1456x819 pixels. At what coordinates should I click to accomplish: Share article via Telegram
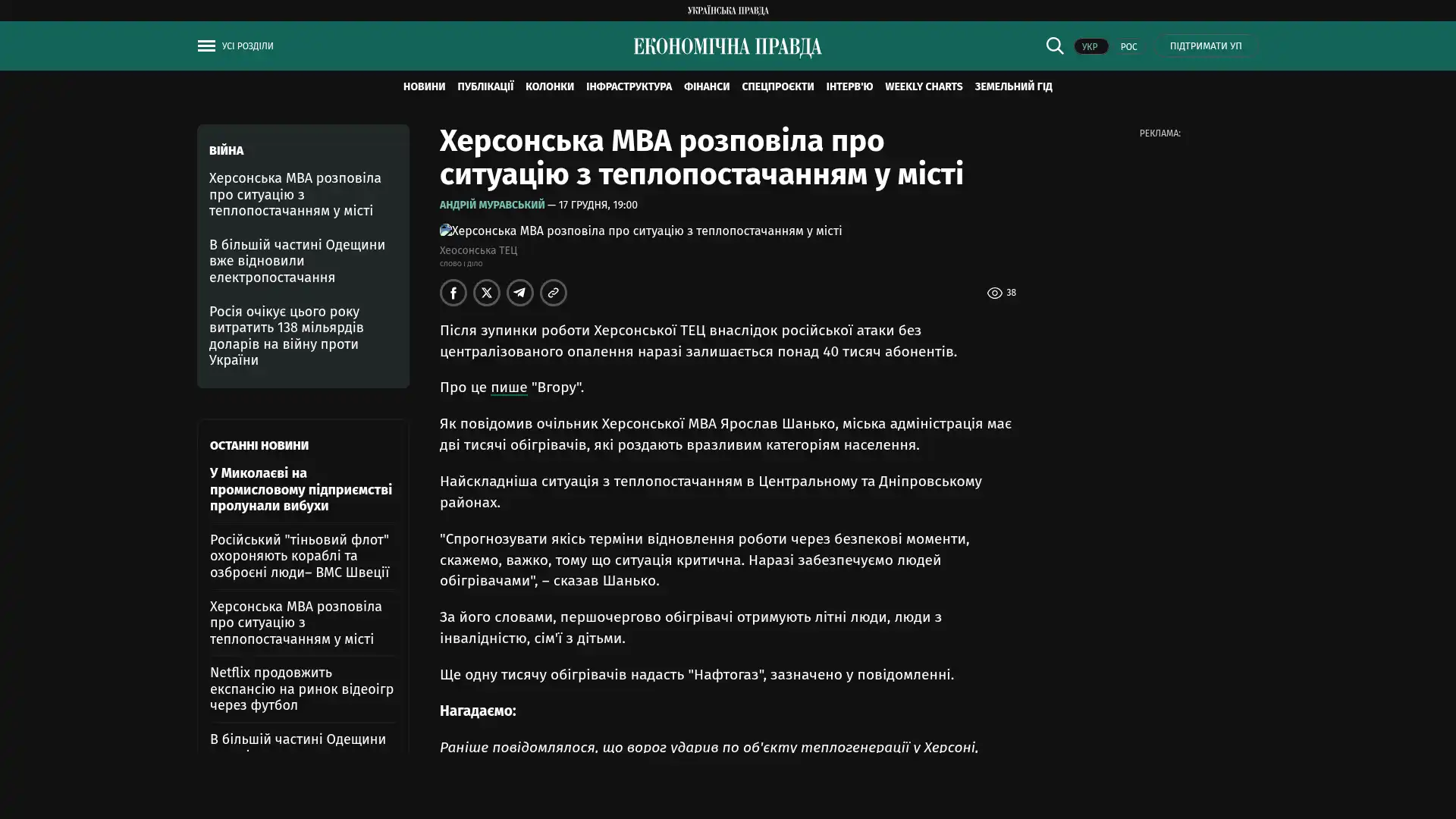point(519,293)
